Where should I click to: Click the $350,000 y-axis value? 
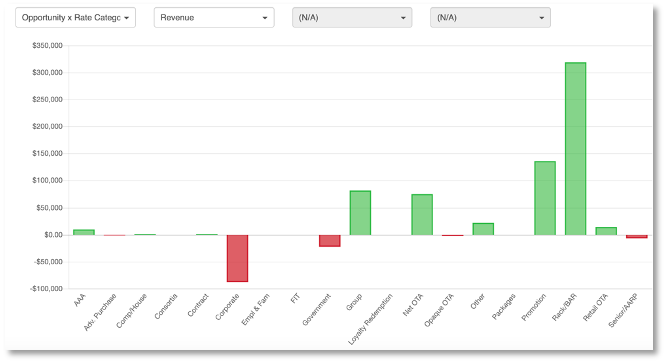click(x=48, y=45)
